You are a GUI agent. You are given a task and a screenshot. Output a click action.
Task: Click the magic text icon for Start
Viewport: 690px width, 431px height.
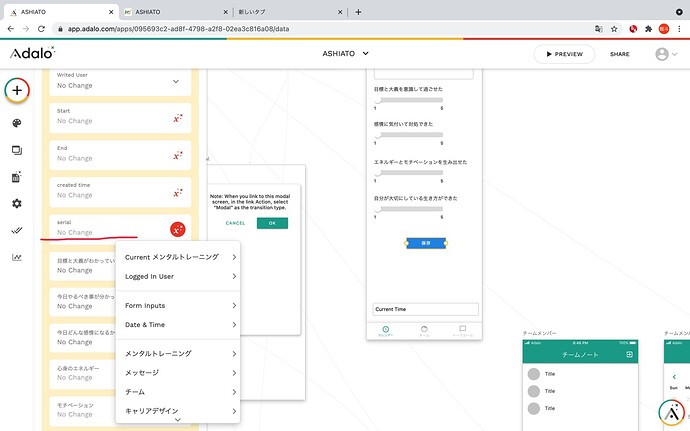(178, 118)
